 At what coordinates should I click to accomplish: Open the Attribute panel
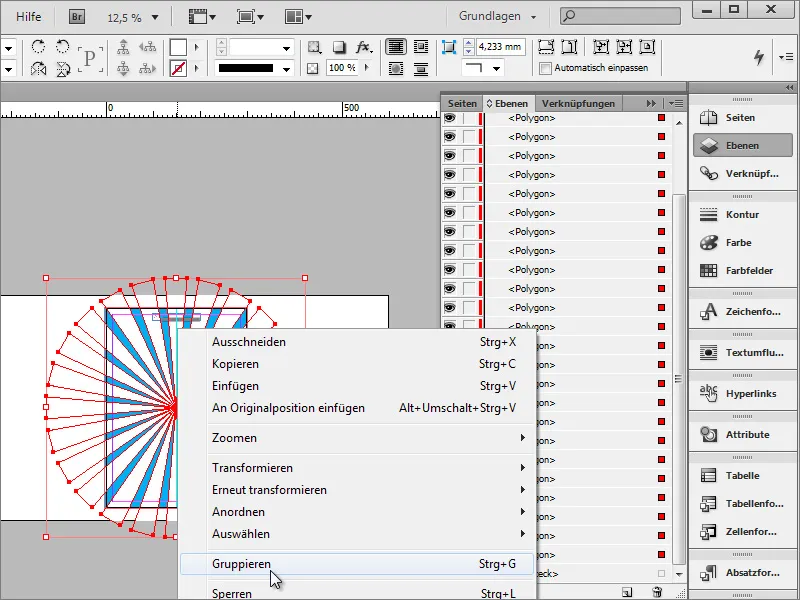tap(742, 435)
